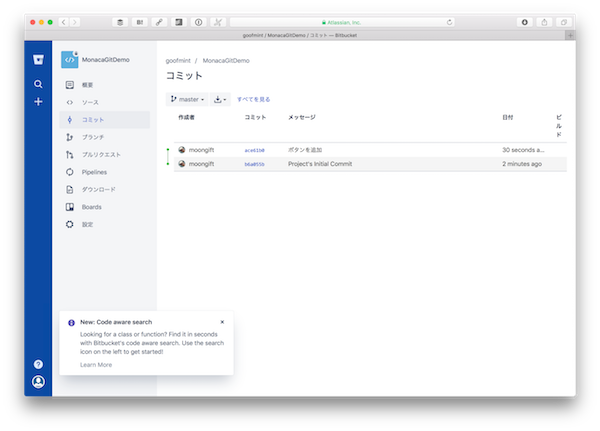Click the Safari address bar
Screen dimensions: 600x431
[342, 22]
